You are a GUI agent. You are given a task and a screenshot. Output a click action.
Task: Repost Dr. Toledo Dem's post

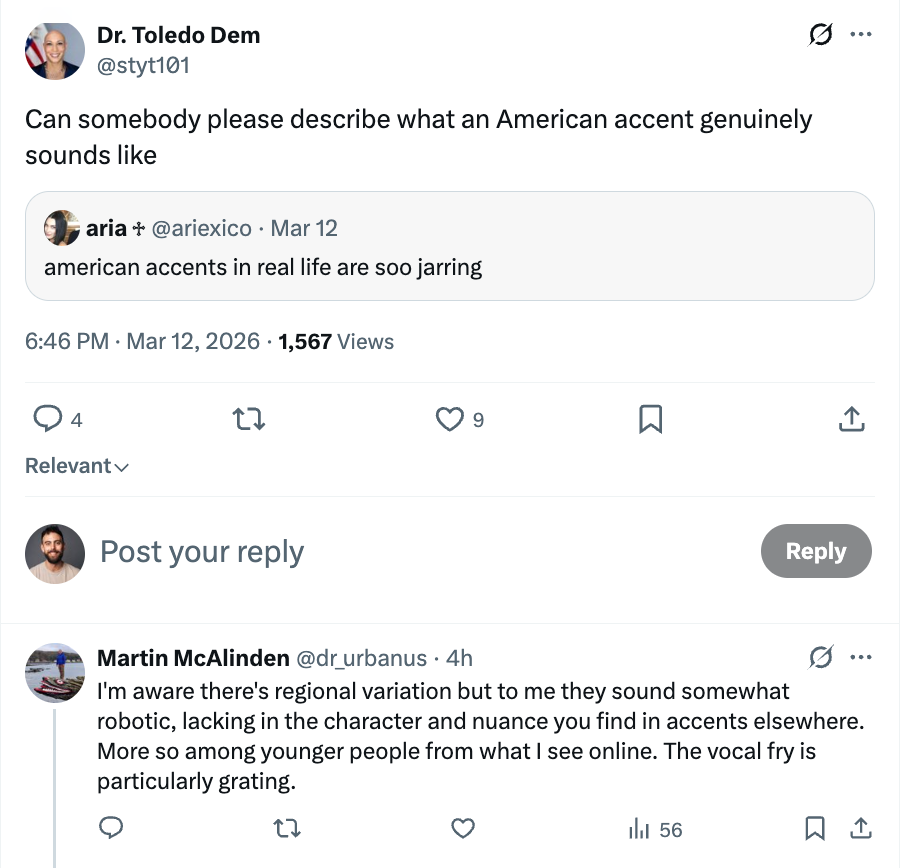click(x=248, y=419)
